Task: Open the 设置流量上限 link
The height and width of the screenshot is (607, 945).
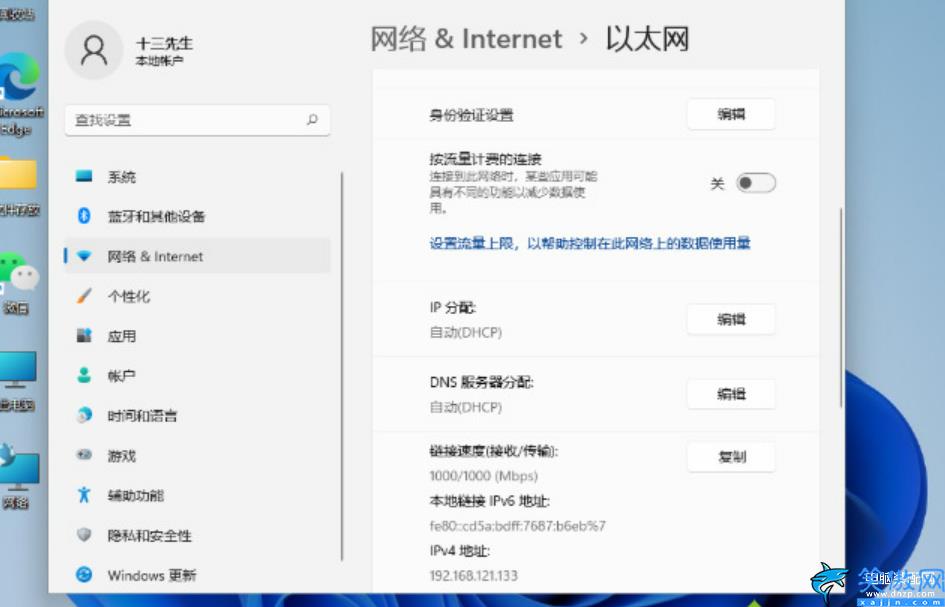Action: click(589, 243)
